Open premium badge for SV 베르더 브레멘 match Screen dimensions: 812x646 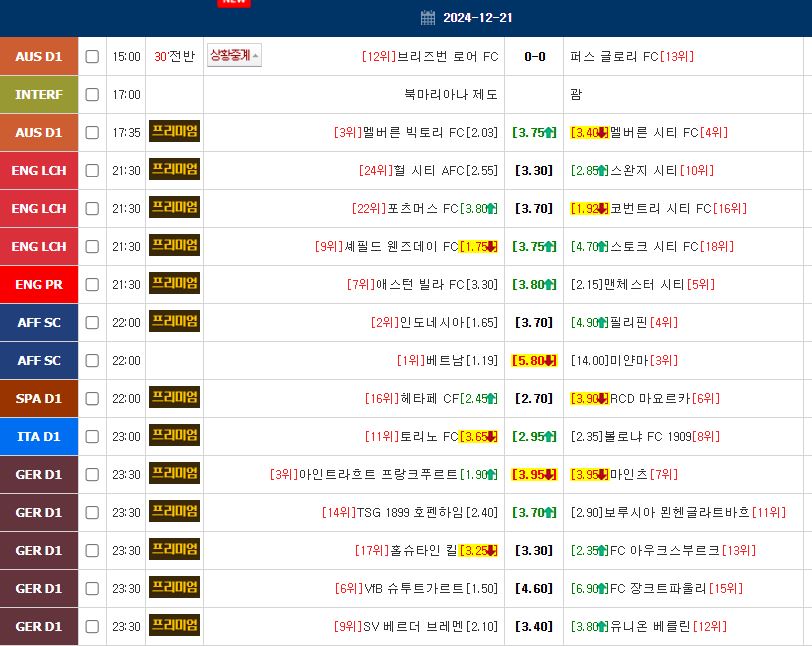click(175, 625)
